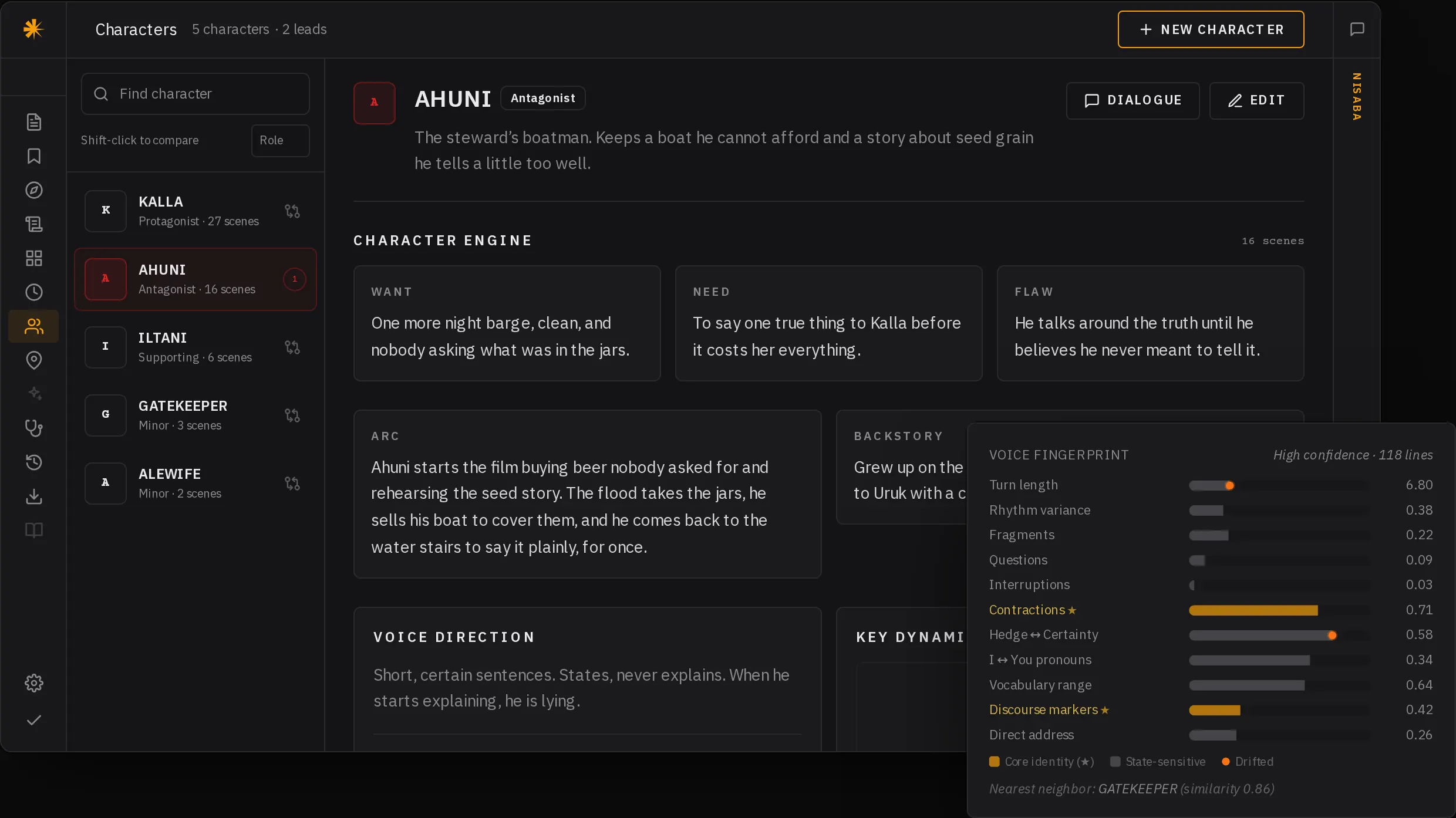The width and height of the screenshot is (1456, 818).
Task: Click the Antagonist role tag
Action: coord(542,98)
